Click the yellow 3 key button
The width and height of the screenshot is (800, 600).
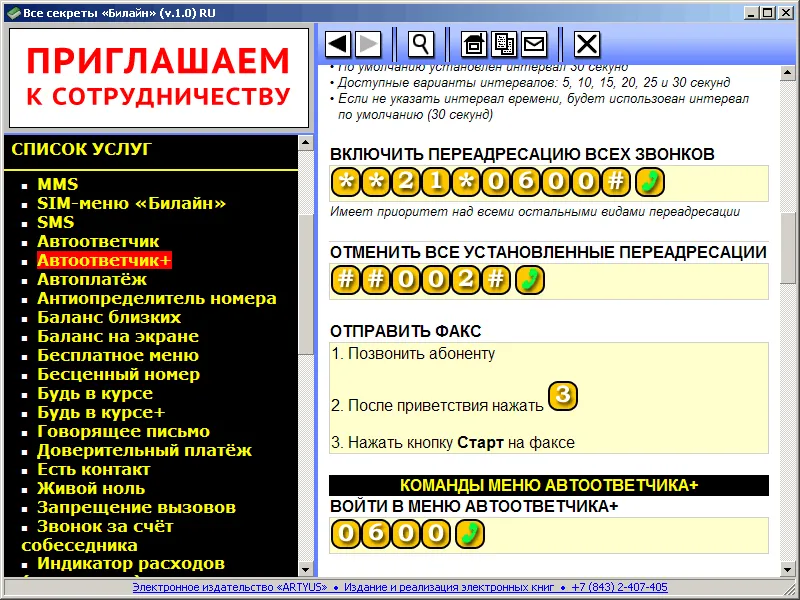tap(563, 395)
